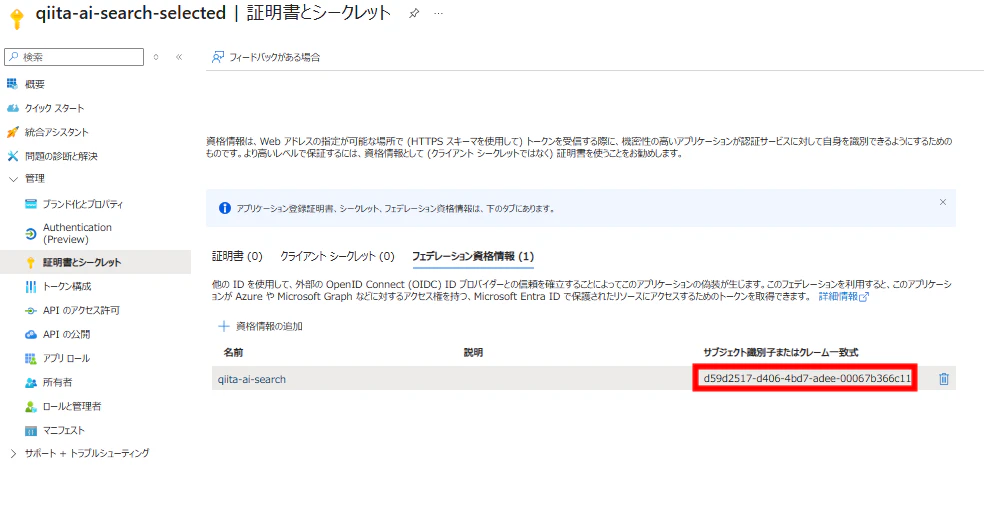Pin this page with the pin icon
Viewport: 984px width, 513px height.
tap(414, 13)
